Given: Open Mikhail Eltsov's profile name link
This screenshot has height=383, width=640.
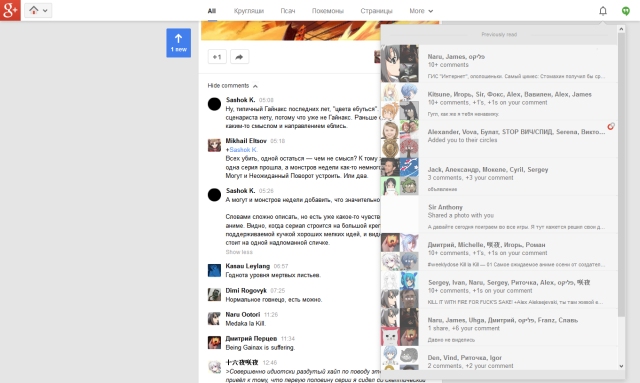Looking at the screenshot, I should (x=246, y=141).
